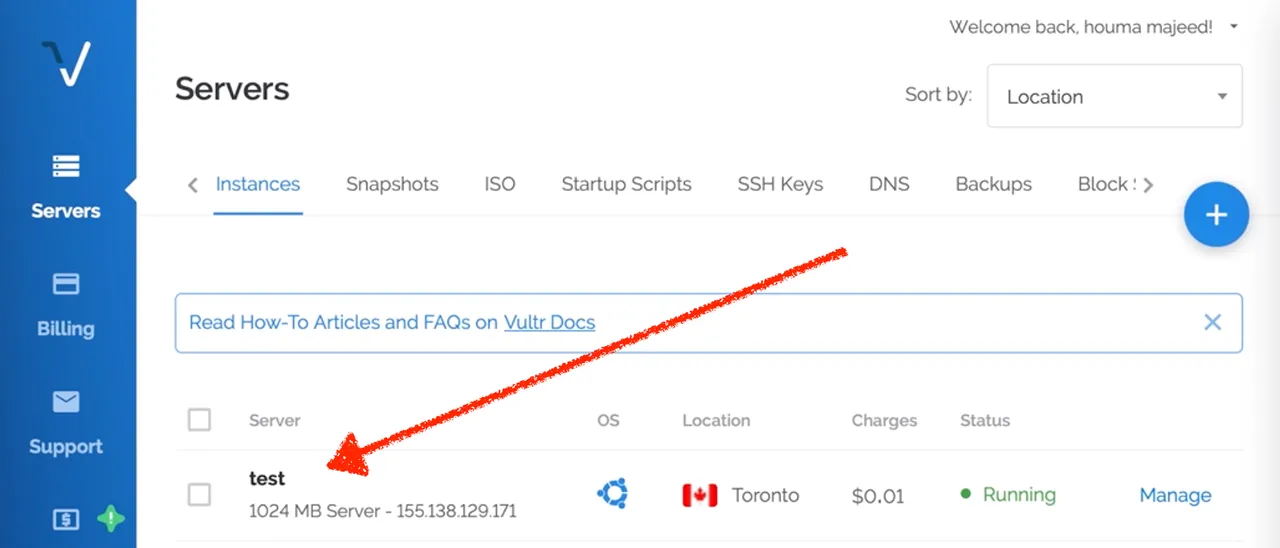The width and height of the screenshot is (1280, 548).
Task: Click the green alert diamond icon
Action: click(x=110, y=519)
